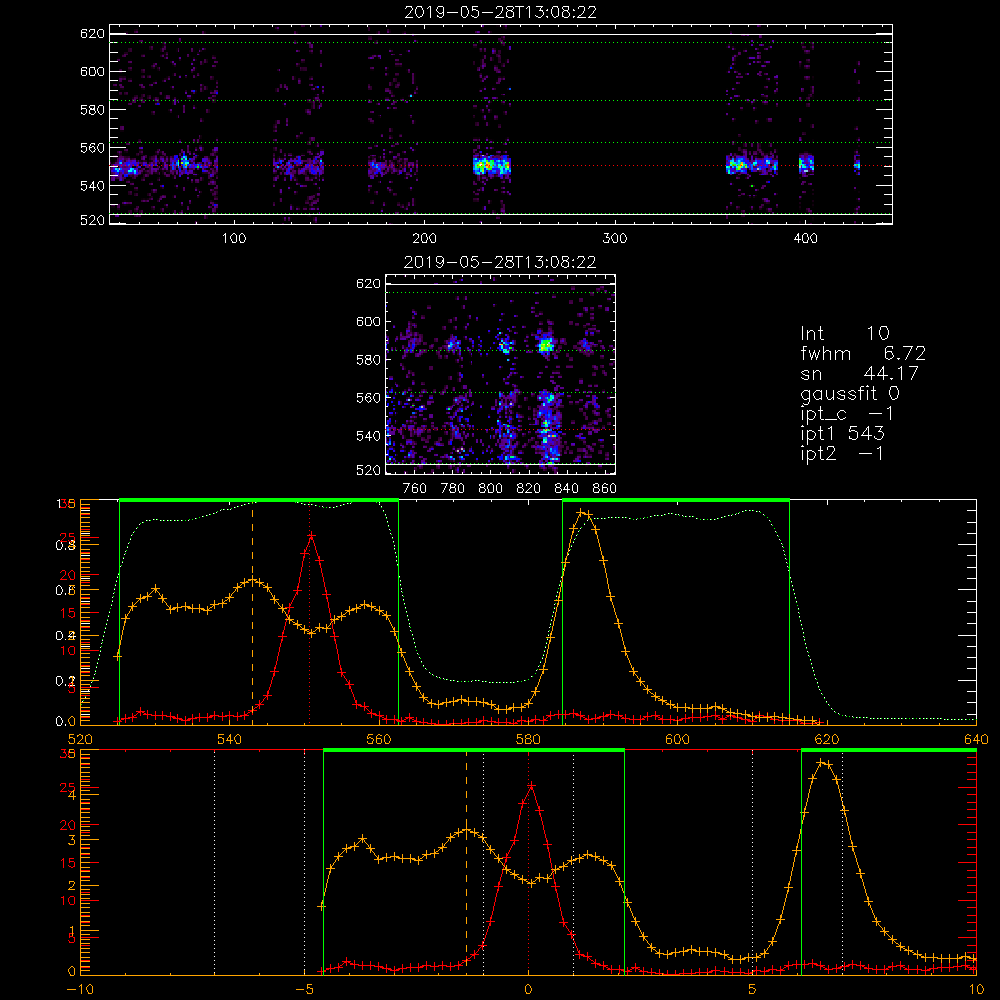Click the timestamp title above the top spectrogram
The width and height of the screenshot is (1000, 1000).
pos(500,12)
